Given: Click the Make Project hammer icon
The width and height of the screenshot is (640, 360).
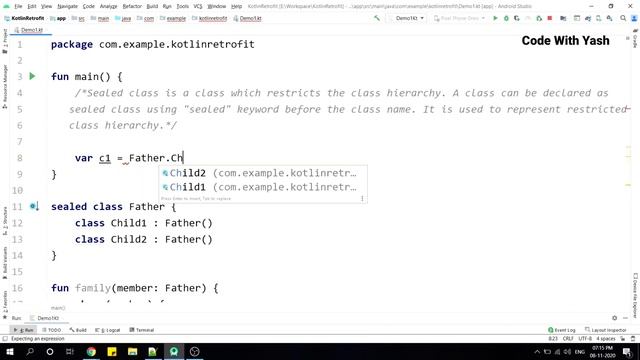Looking at the screenshot, I should (377, 18).
